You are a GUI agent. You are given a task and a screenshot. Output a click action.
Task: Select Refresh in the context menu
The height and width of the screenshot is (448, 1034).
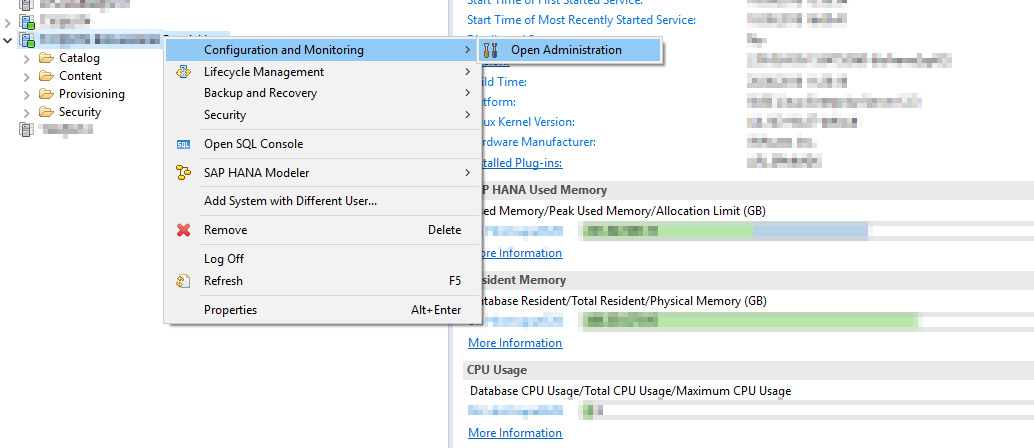click(320, 280)
